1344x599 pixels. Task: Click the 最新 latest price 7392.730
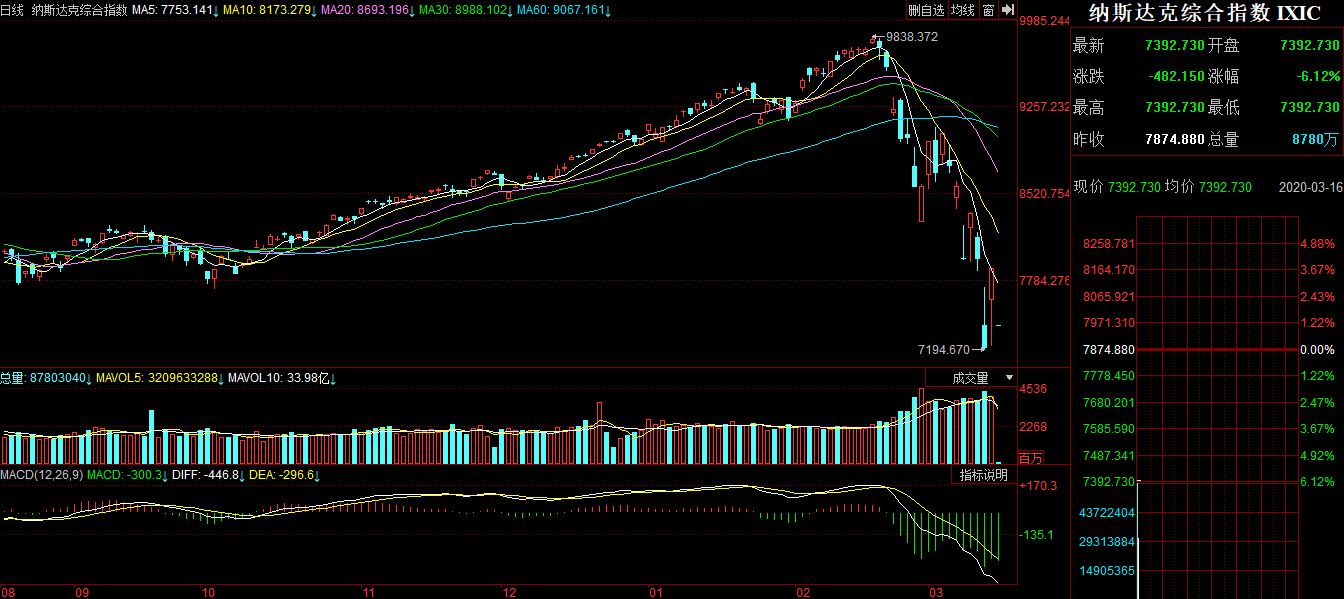click(1174, 45)
